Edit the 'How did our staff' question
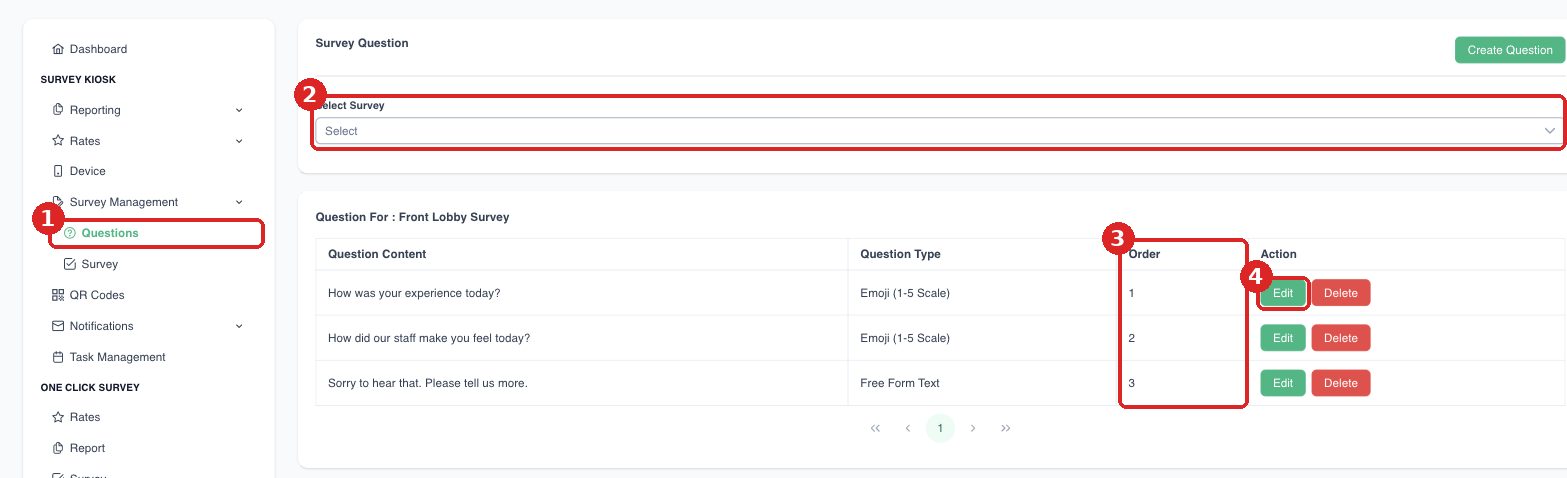The height and width of the screenshot is (478, 1567). [x=1283, y=338]
